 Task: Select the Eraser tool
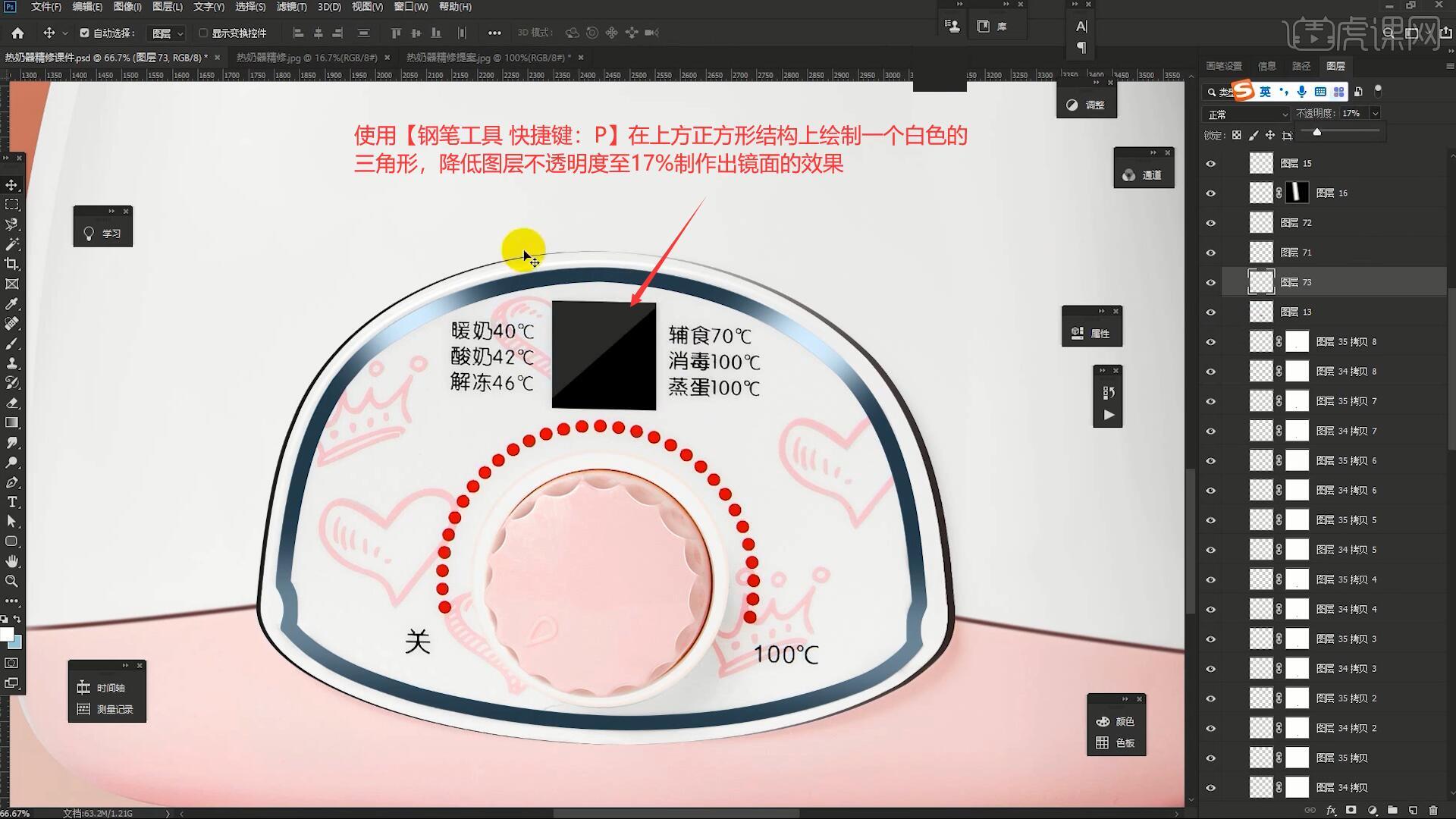pyautogui.click(x=12, y=403)
